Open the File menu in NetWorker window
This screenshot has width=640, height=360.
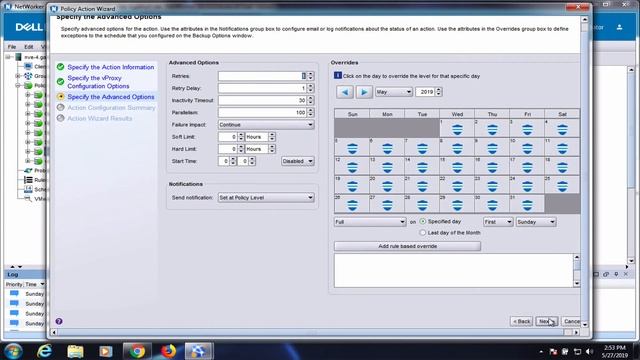[12, 47]
